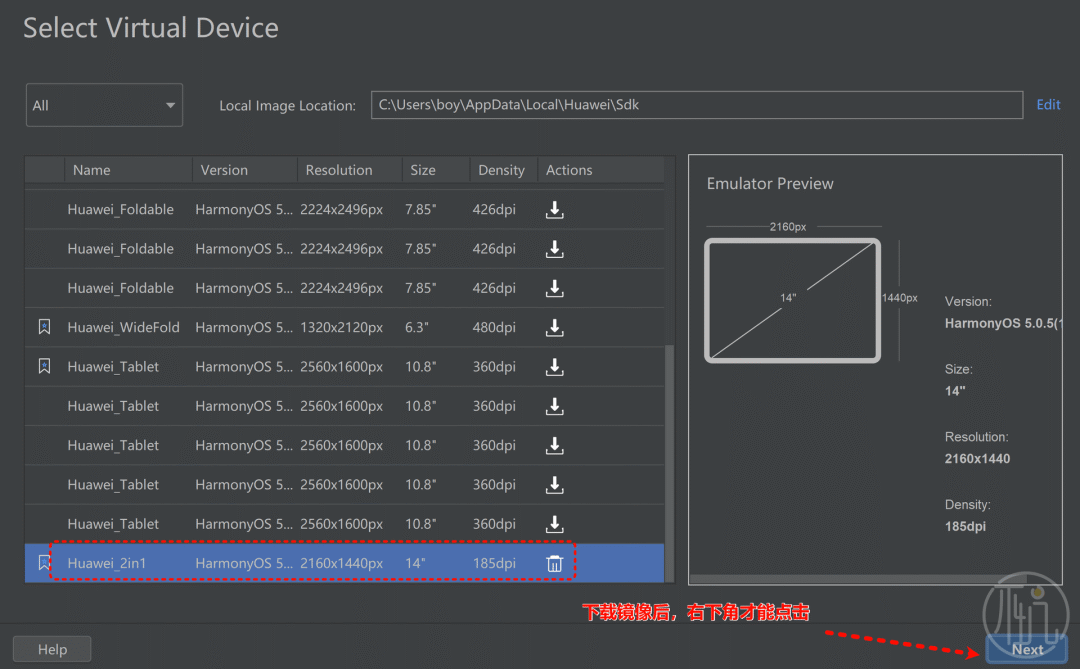This screenshot has width=1080, height=669.
Task: Click the 185dpi cell in the Huawei_2in1 row
Action: pos(494,563)
